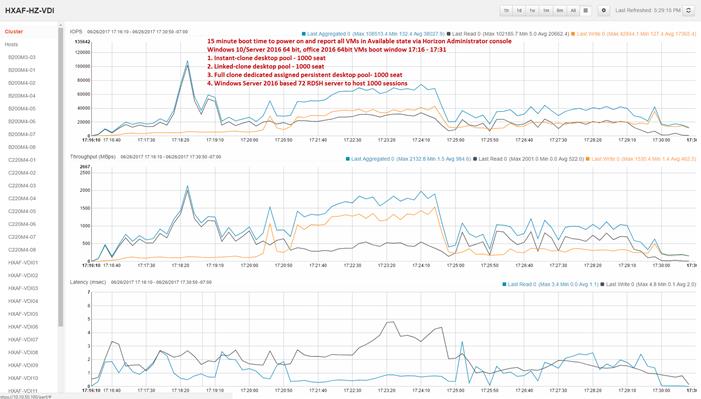Screen dimensions: 701x399
Task: Click the refresh arrows icon
Action: pyautogui.click(x=688, y=10)
